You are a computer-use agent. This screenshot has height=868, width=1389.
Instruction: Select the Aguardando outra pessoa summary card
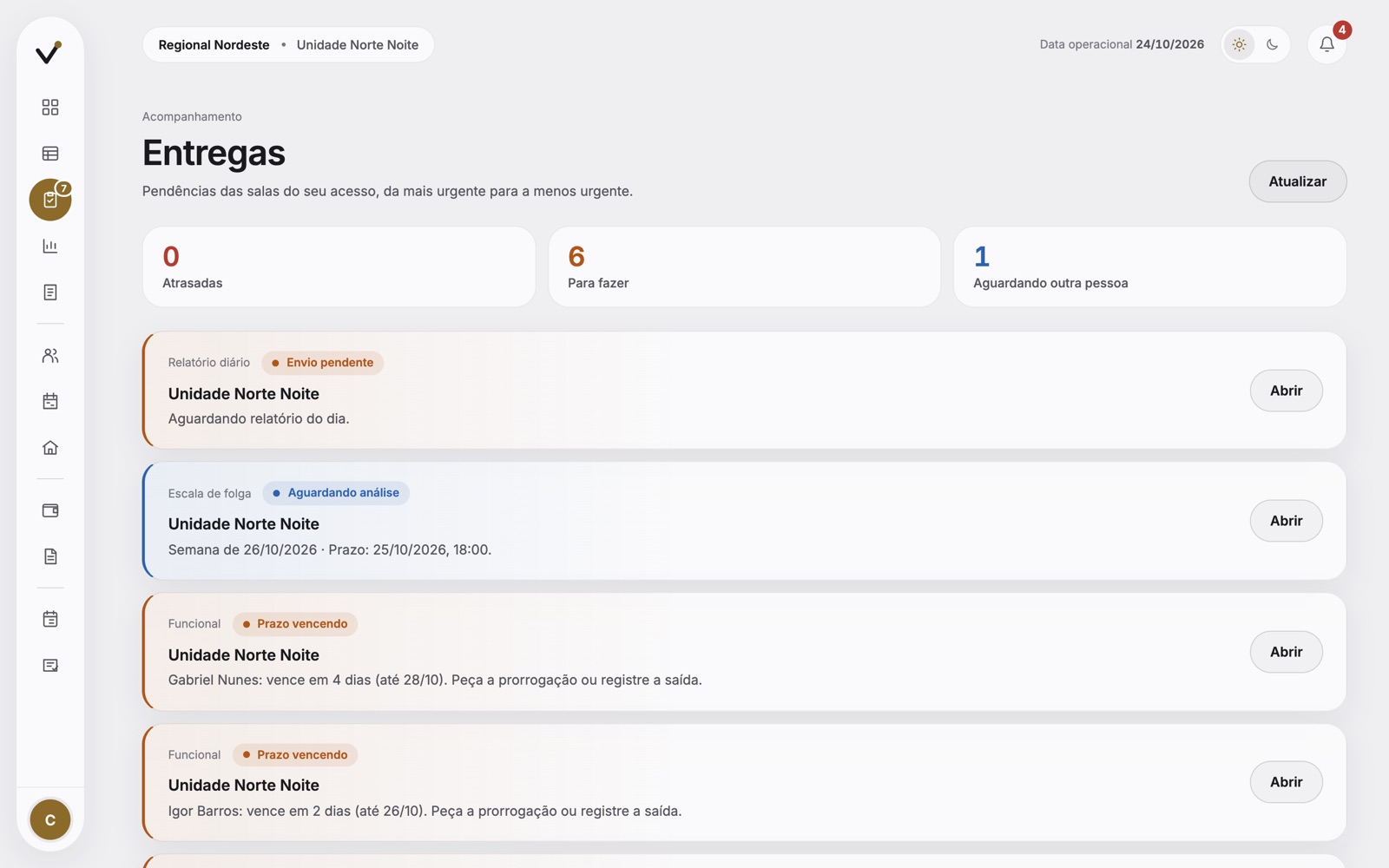pos(1149,266)
